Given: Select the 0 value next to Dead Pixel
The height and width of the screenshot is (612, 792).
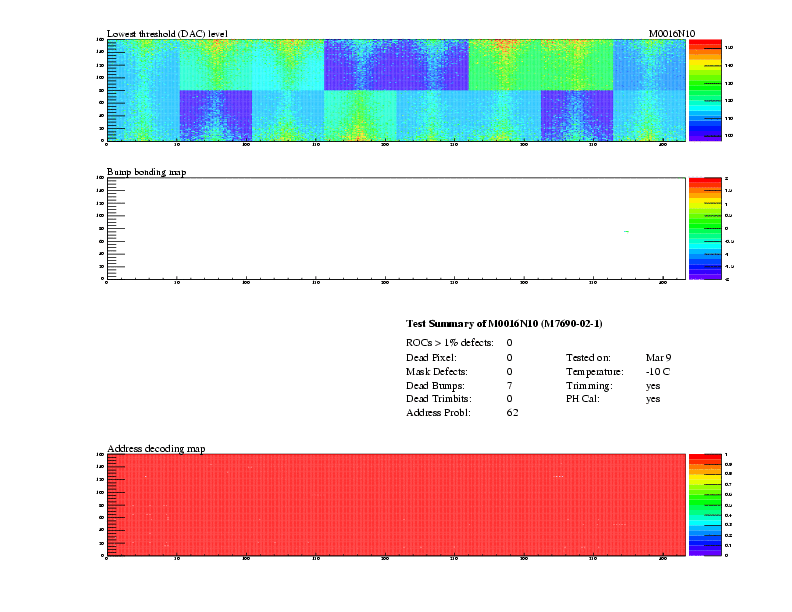Looking at the screenshot, I should pos(510,358).
